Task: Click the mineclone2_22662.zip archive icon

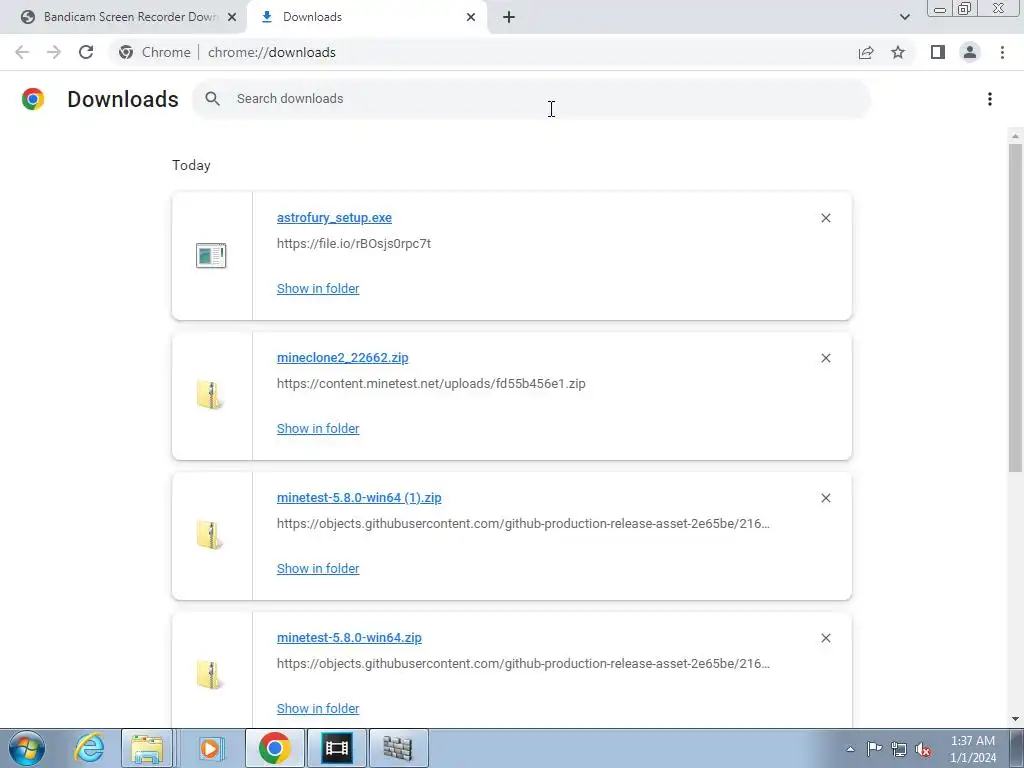Action: point(210,395)
